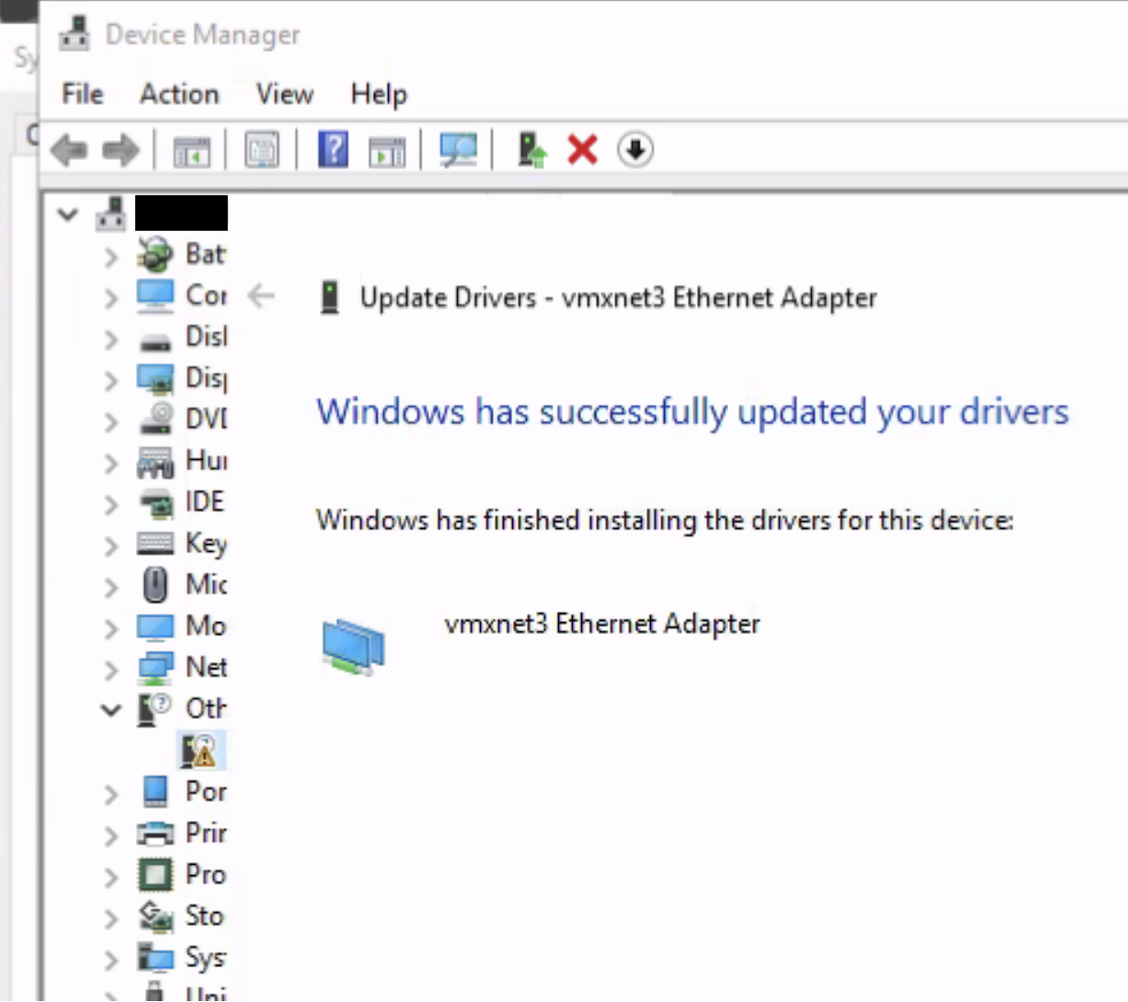
Task: Click the 'vmxnet3 Ethernet Adapter' device name text
Action: [602, 624]
